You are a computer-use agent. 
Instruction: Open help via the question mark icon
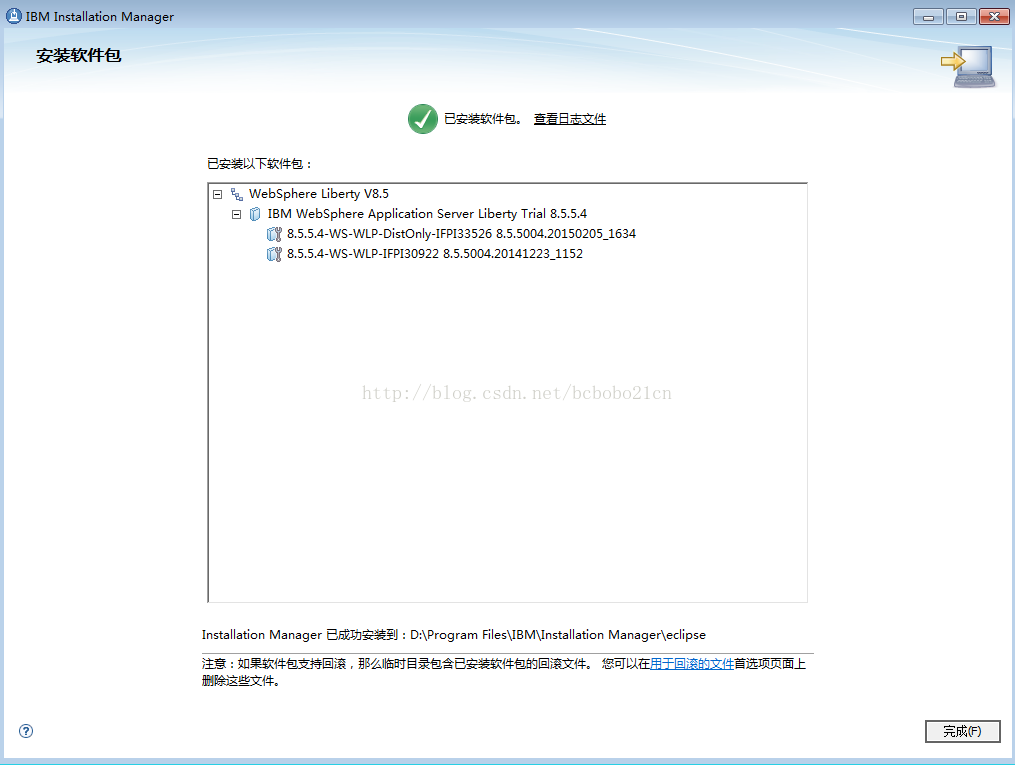26,731
